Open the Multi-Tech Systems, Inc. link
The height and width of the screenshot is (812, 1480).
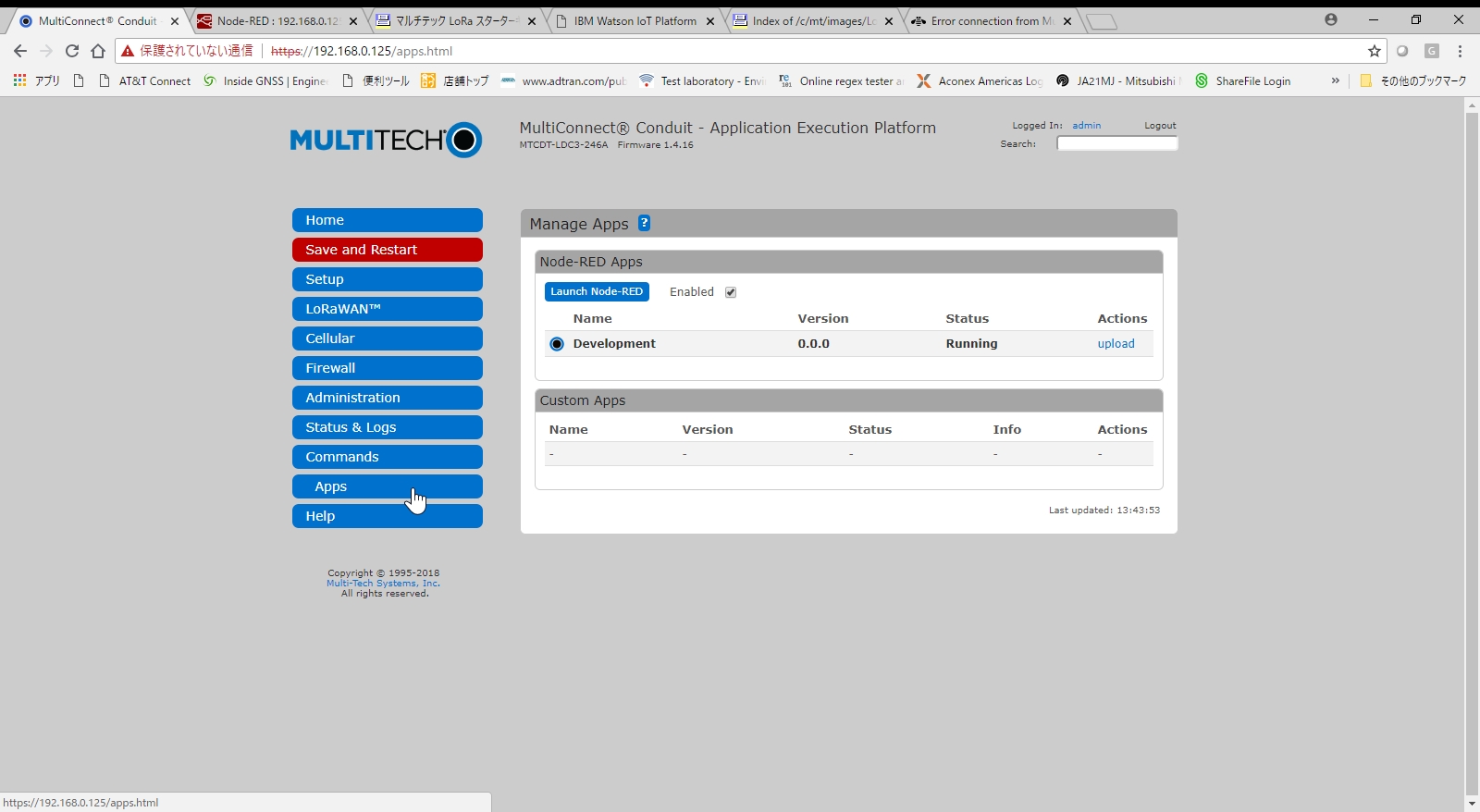383,583
